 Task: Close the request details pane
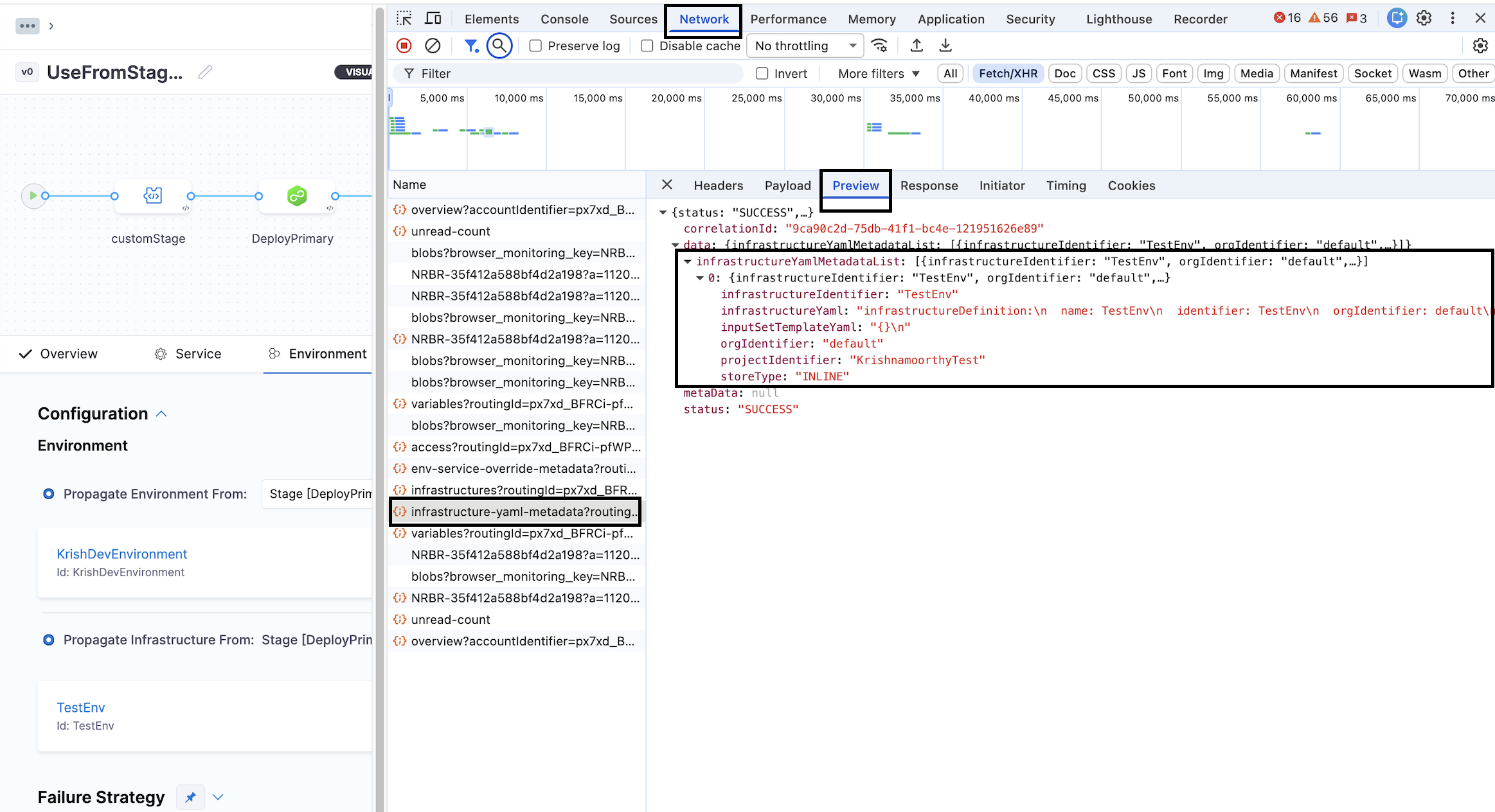click(x=667, y=185)
